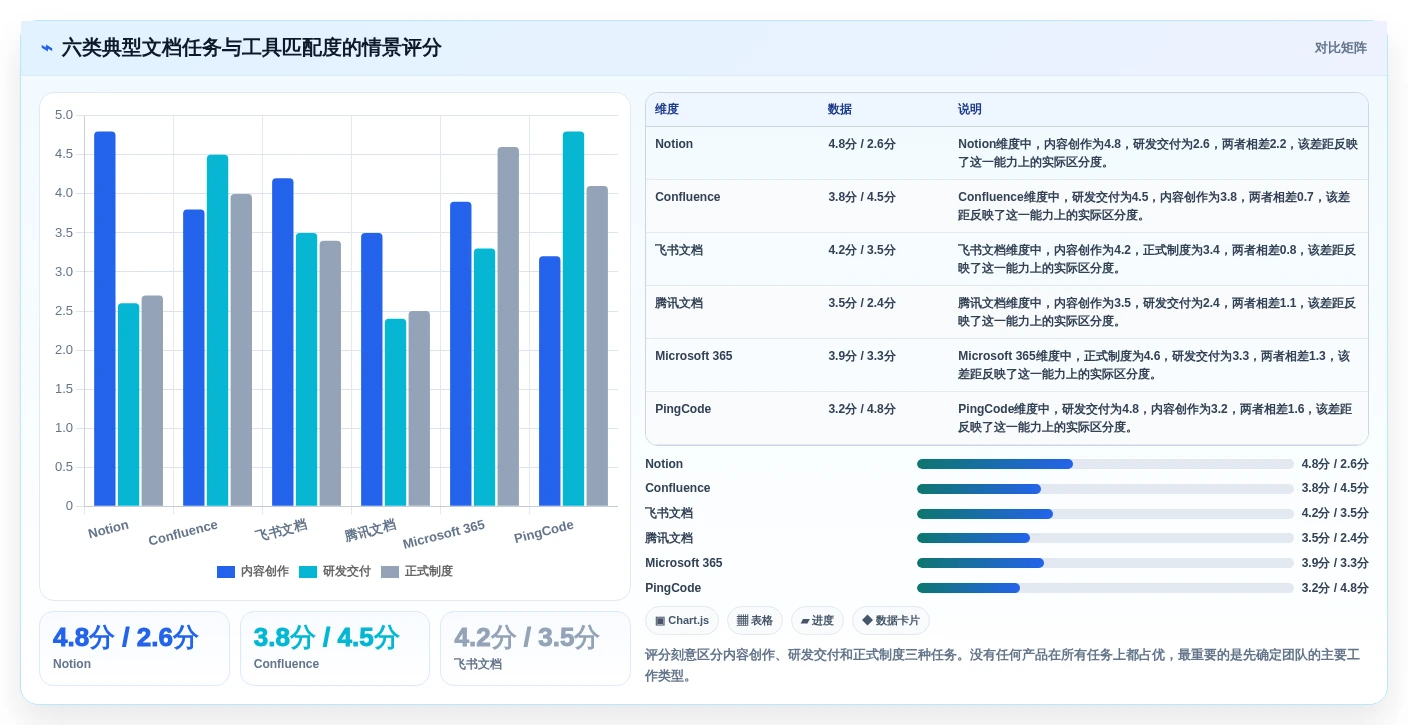Open the 飞书文档 4.2分 / 3.5分 data card
Viewport: 1408px width, 725px height.
click(x=535, y=648)
